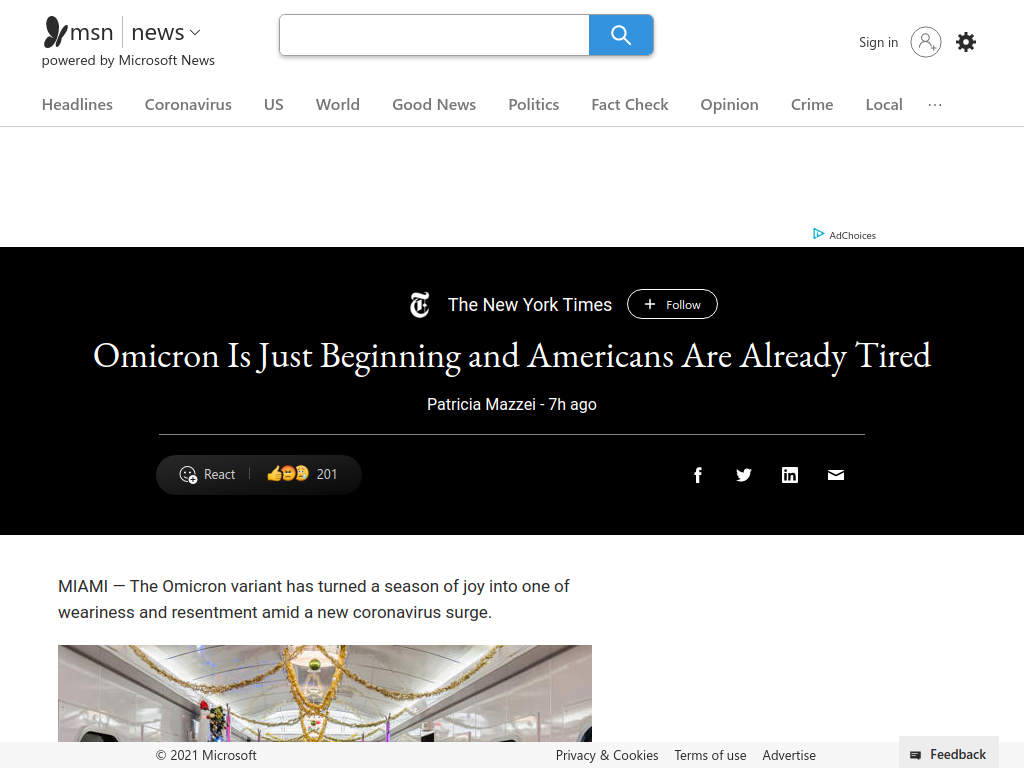1024x768 pixels.
Task: Click the blue search magnifier button
Action: (x=620, y=35)
